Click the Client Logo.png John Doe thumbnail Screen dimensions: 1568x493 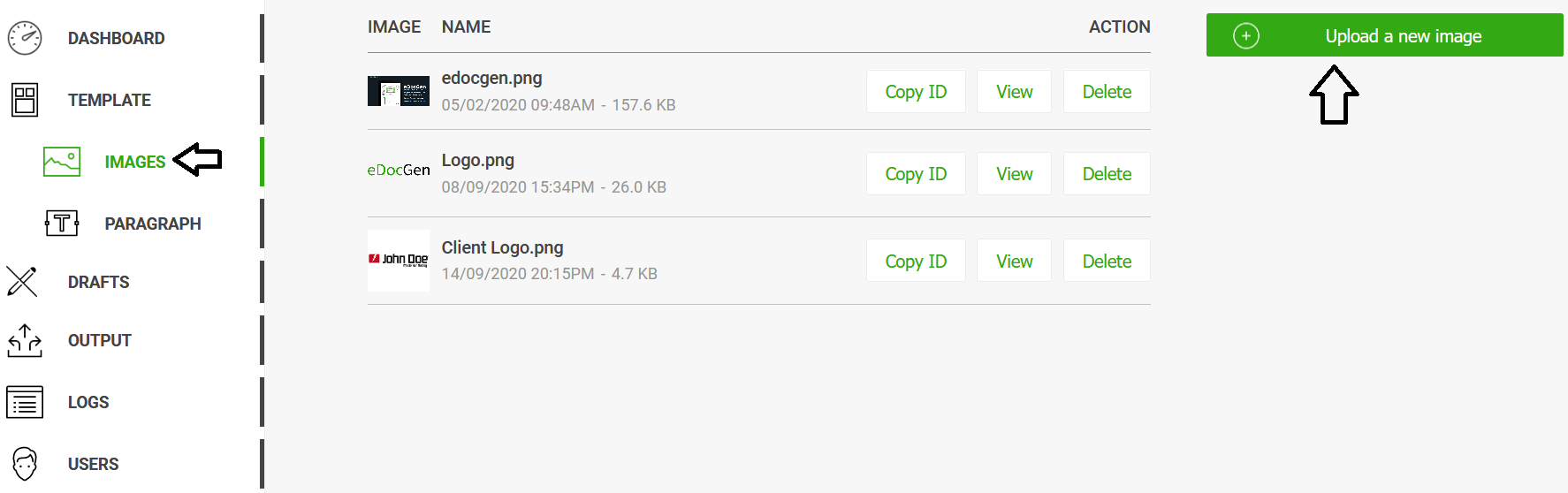coord(399,260)
